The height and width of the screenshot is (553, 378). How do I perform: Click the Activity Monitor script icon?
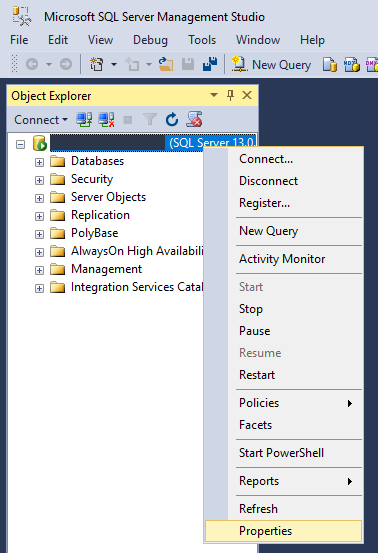pyautogui.click(x=194, y=119)
